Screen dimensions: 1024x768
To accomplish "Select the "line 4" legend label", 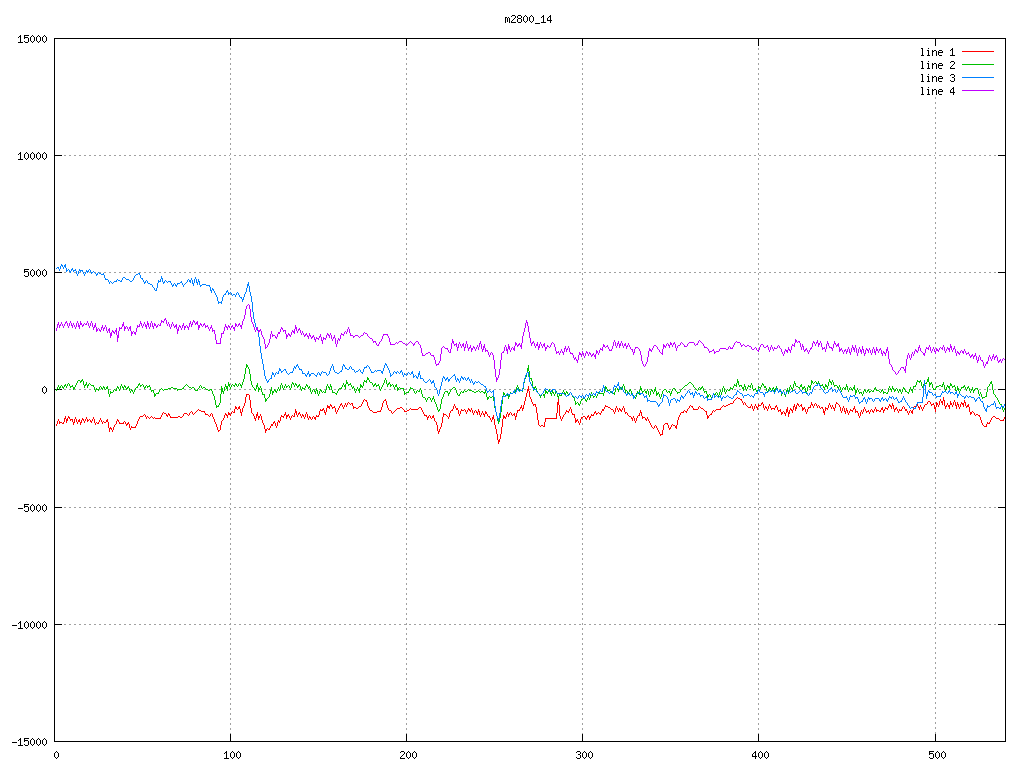I will 937,91.
